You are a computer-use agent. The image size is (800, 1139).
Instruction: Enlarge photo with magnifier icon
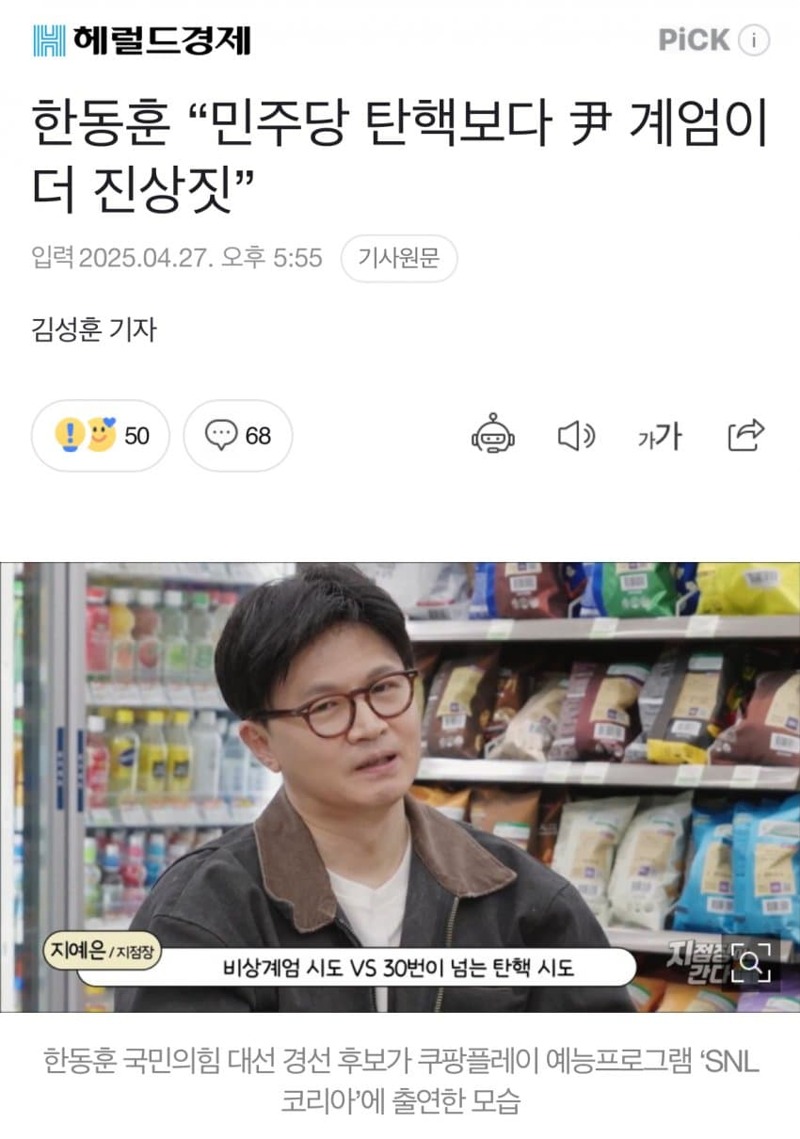(x=751, y=964)
